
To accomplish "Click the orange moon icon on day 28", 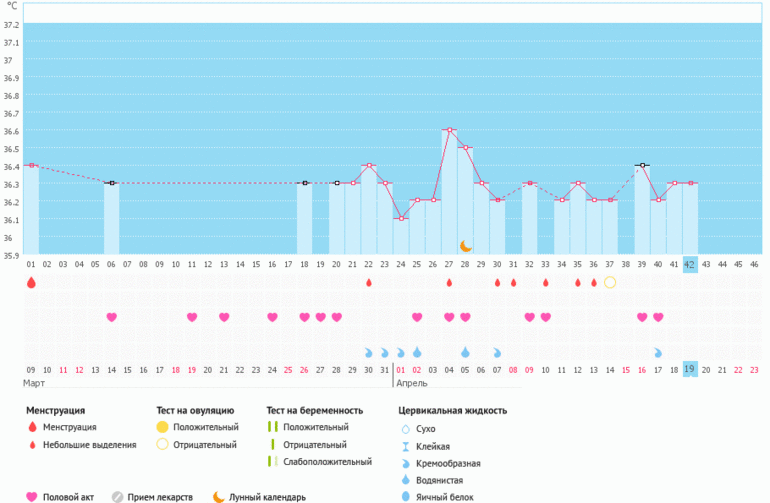I will tap(465, 246).
